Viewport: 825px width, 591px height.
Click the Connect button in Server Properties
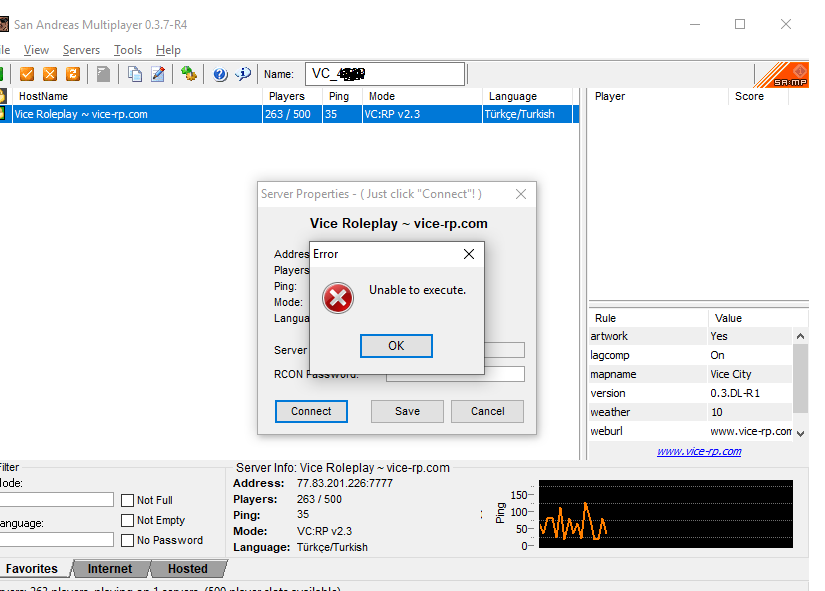point(311,411)
